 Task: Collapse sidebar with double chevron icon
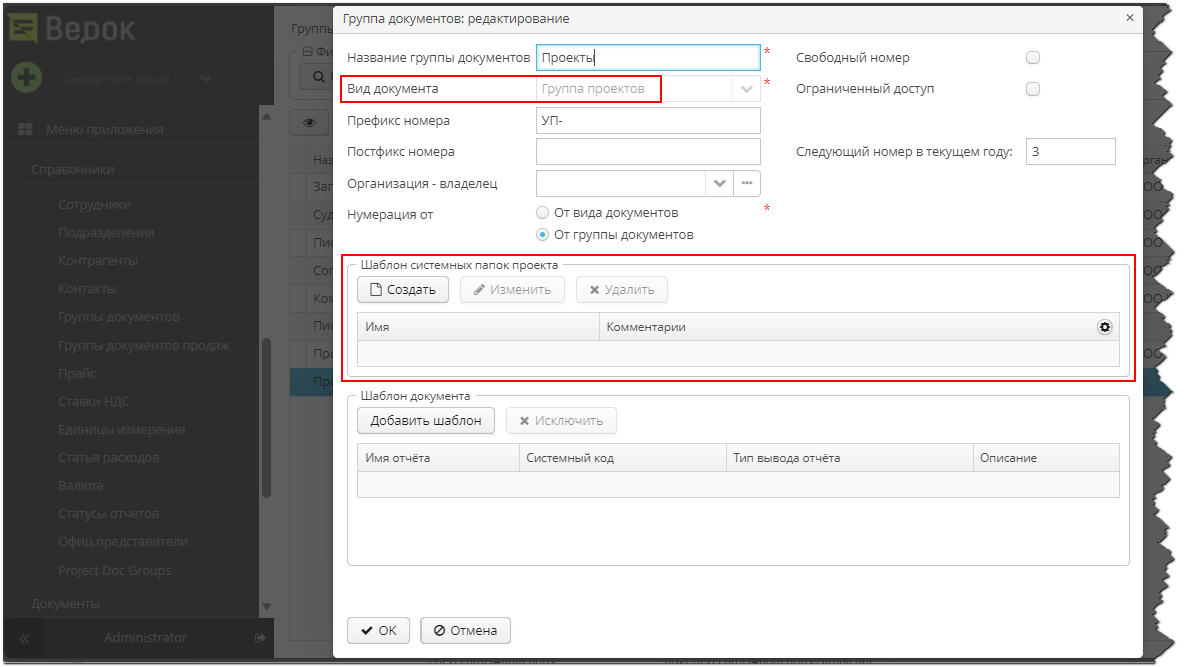[24, 638]
